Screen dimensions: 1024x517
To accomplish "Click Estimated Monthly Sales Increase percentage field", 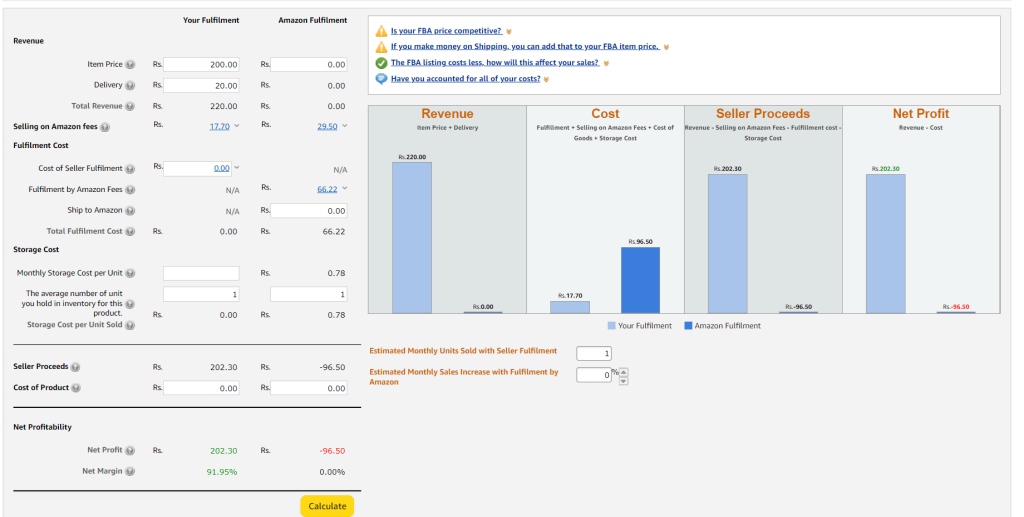I will pyautogui.click(x=594, y=375).
